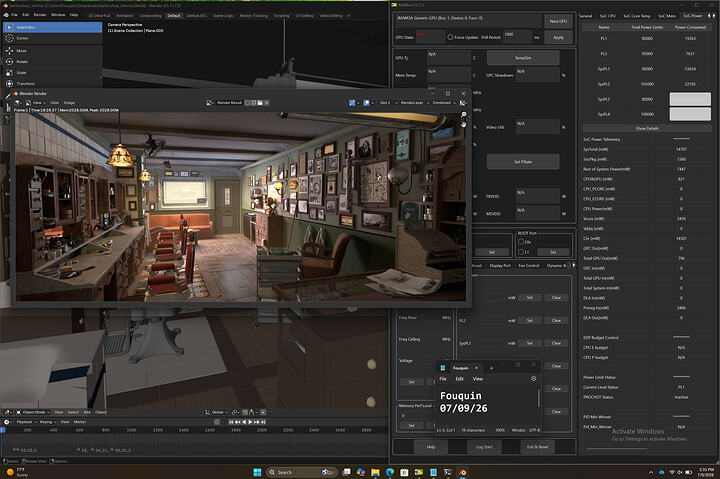The image size is (720, 479).
Task: Click the unlink X icon beside Render Result
Action: (267, 103)
